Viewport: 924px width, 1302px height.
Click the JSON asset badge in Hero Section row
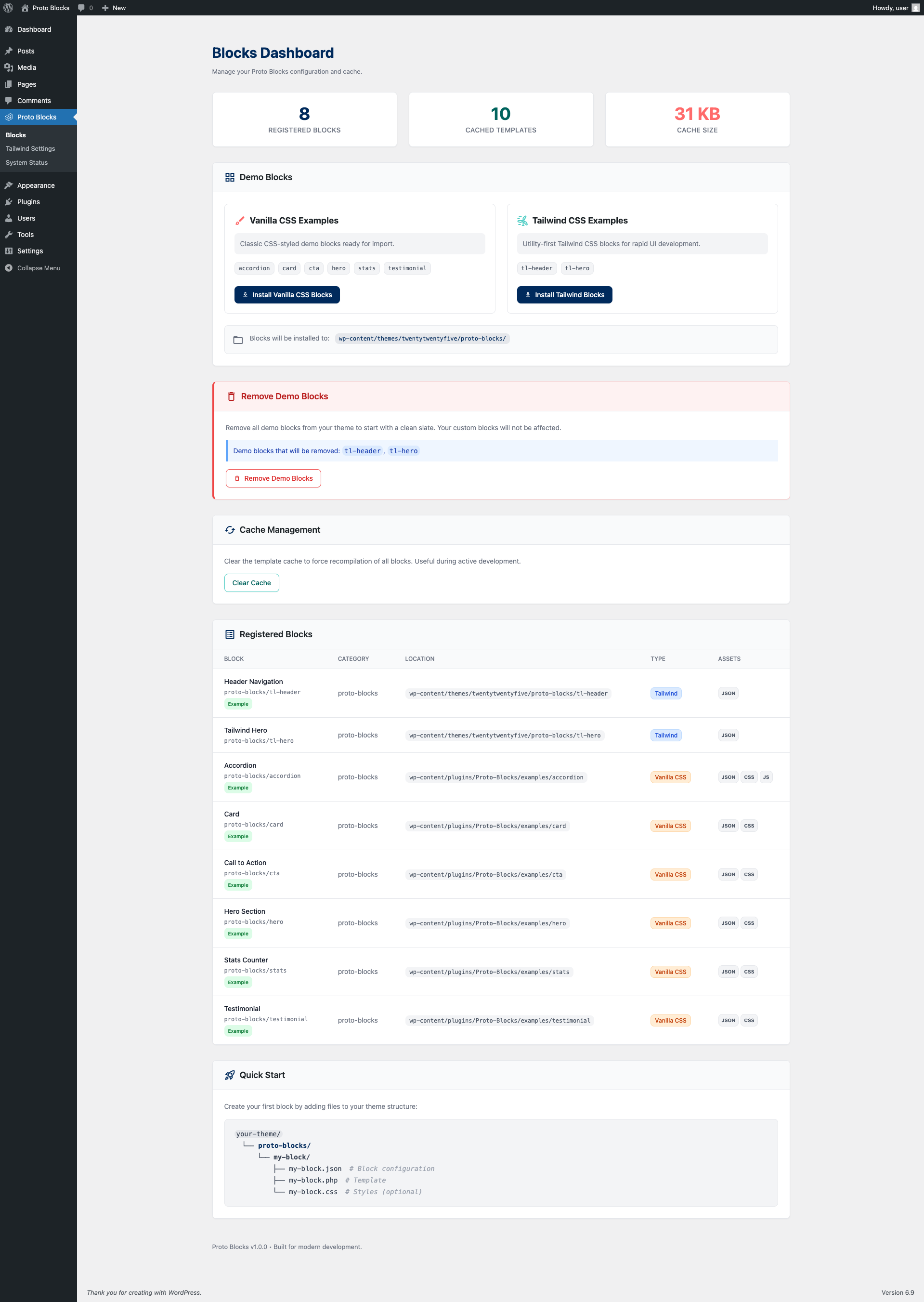coord(729,923)
